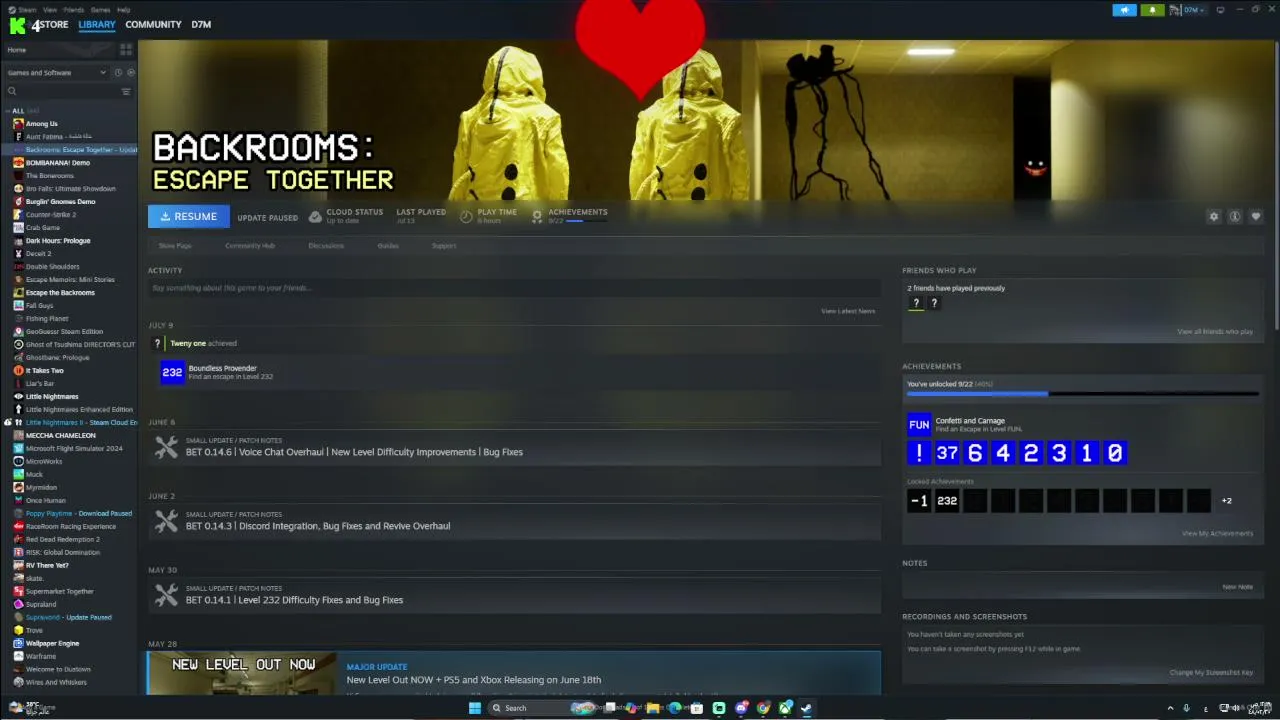Image resolution: width=1280 pixels, height=720 pixels.
Task: Click the blue RESUME button
Action: coord(189,216)
